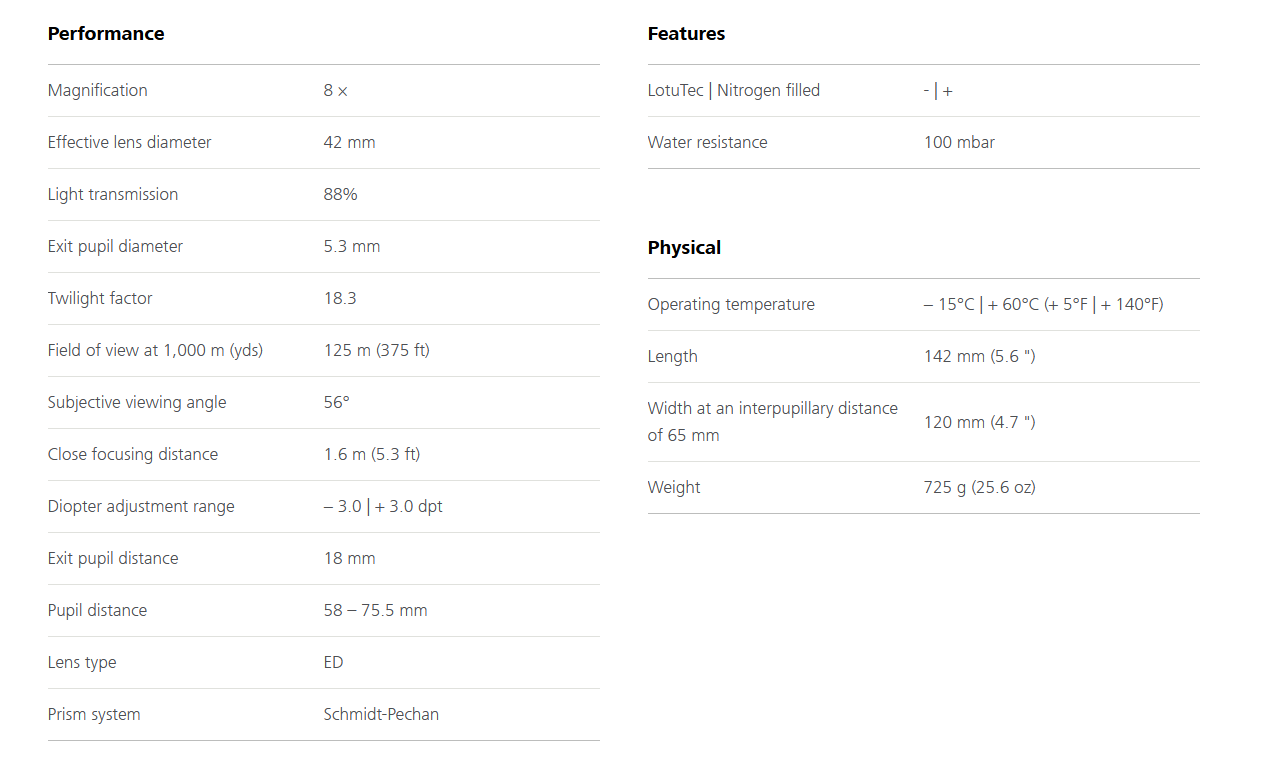Click the "42 mm" lens diameter value

point(349,143)
